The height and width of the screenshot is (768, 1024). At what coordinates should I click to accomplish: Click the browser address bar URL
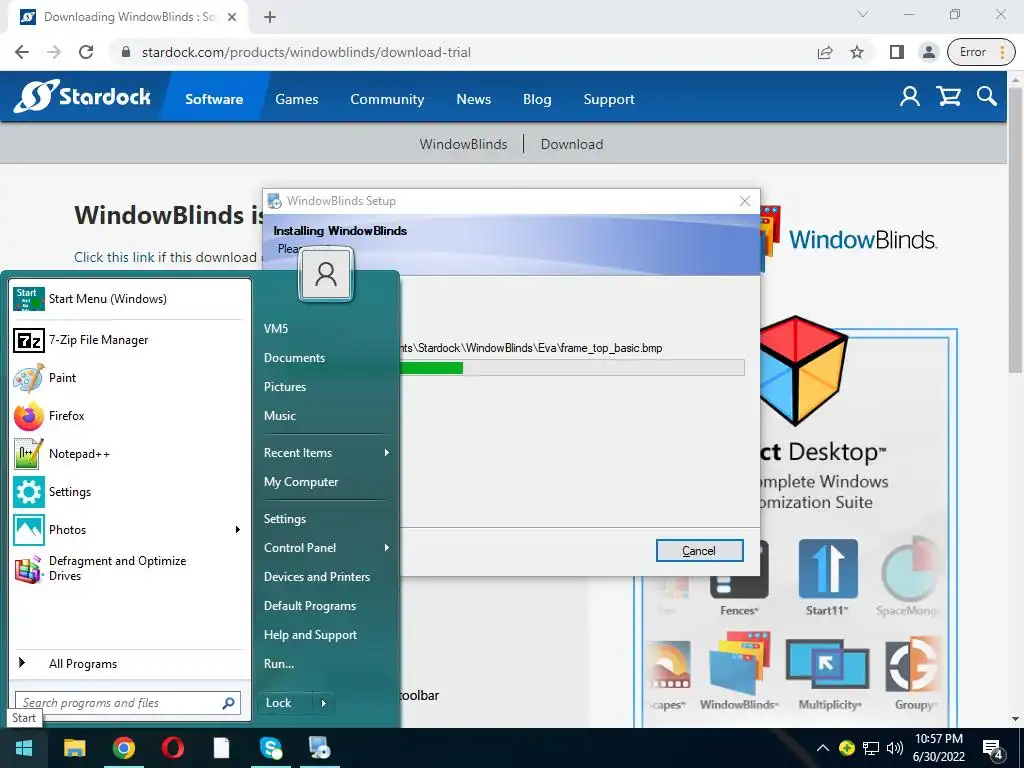[x=306, y=52]
